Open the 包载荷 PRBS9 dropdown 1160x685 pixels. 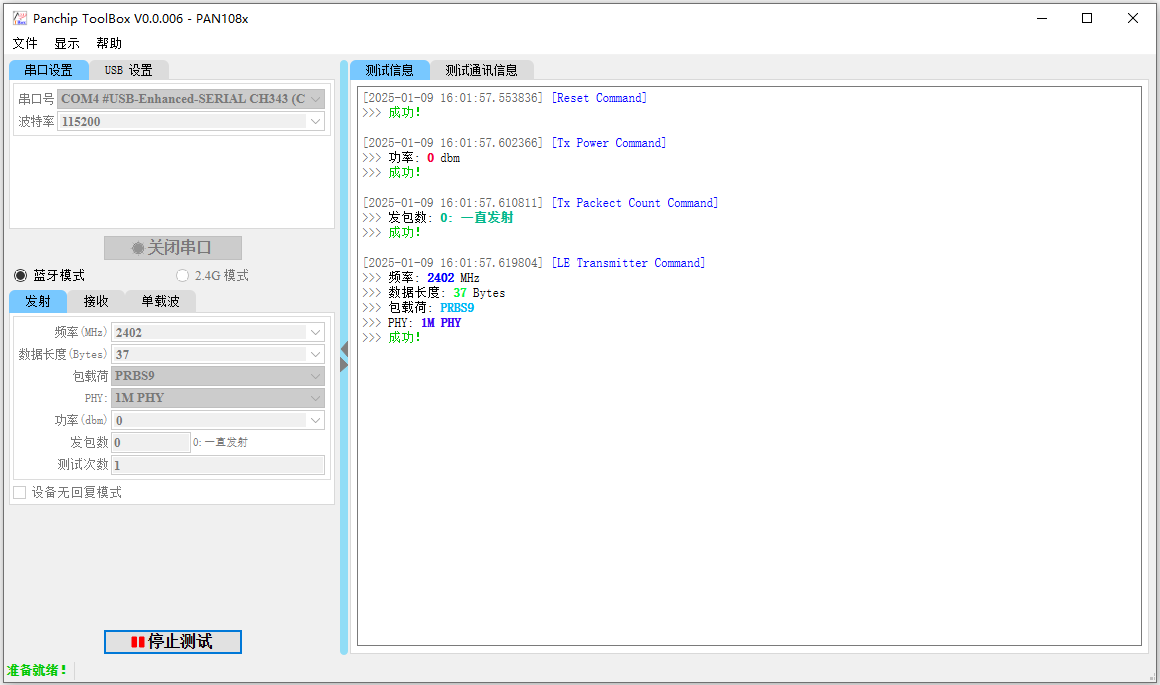218,376
